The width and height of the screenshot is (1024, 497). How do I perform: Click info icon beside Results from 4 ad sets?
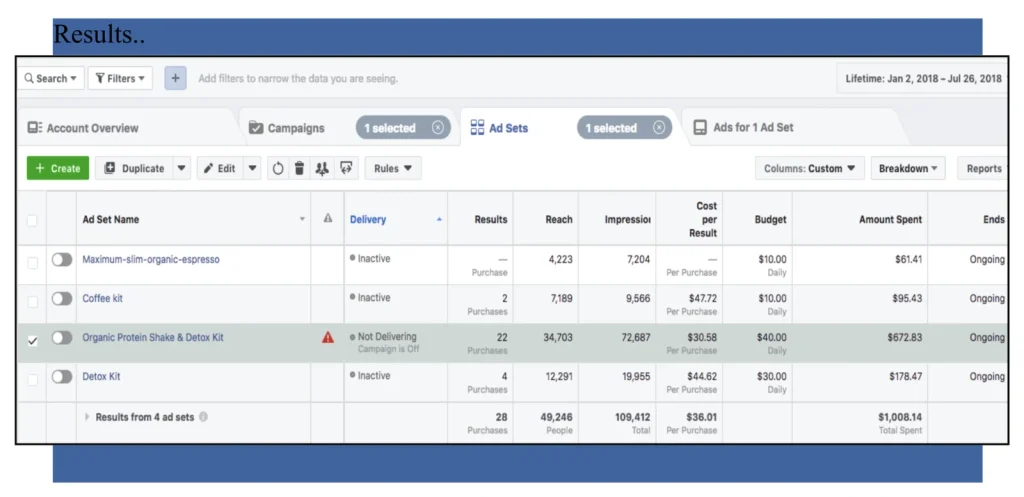coord(204,417)
